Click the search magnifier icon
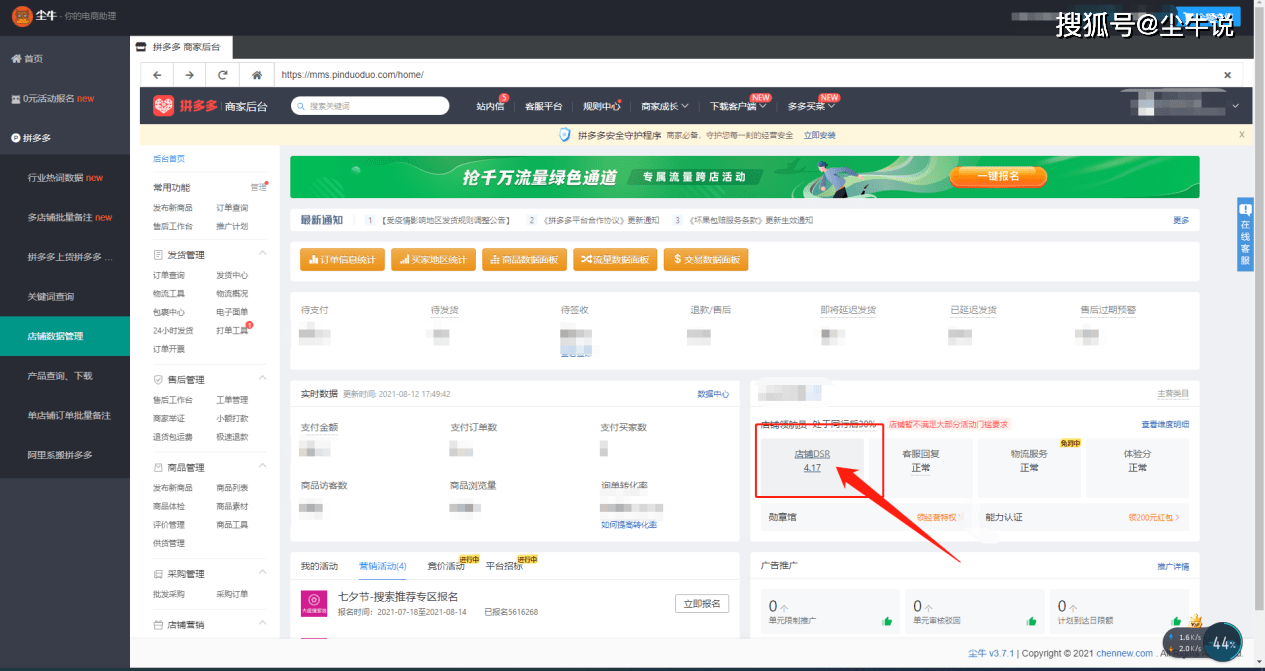The width and height of the screenshot is (1265, 671). coord(299,106)
